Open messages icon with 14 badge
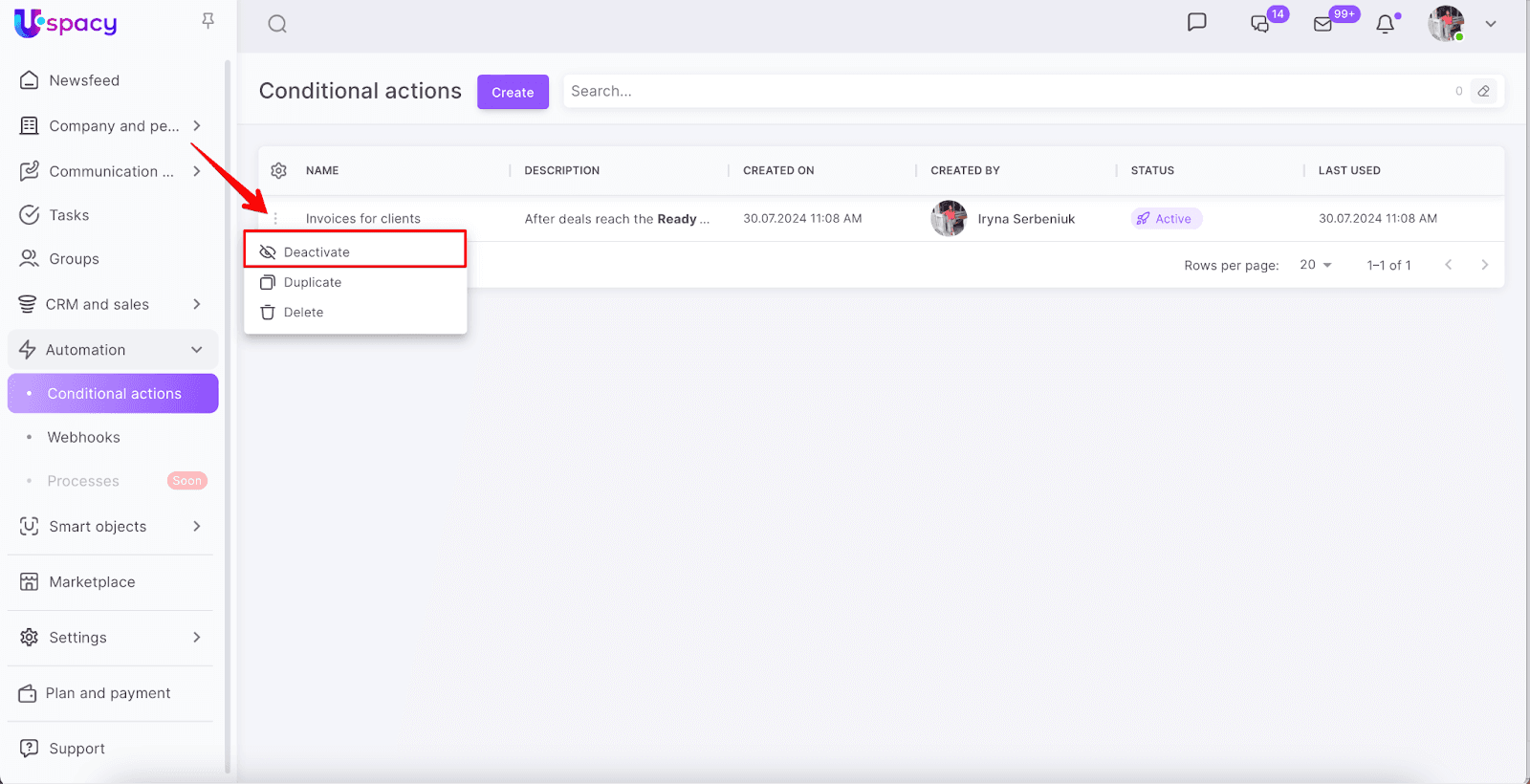 point(1260,24)
